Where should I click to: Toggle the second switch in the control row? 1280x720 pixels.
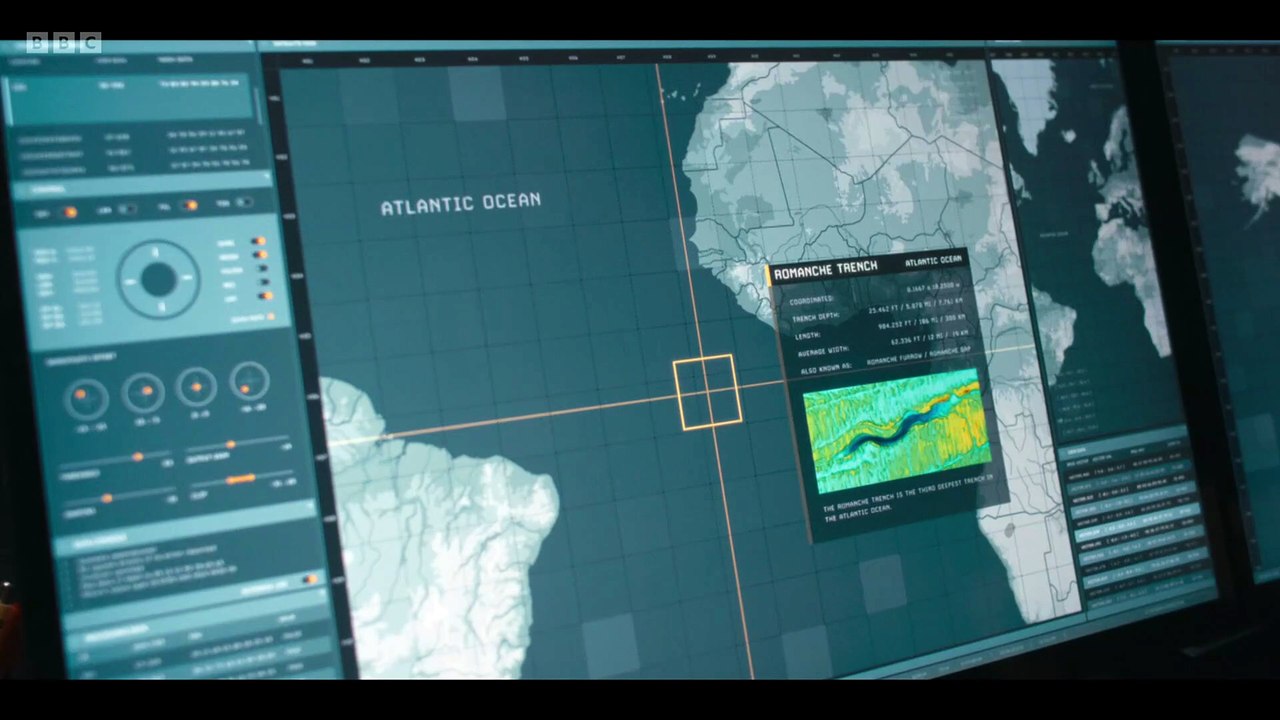pyautogui.click(x=127, y=209)
